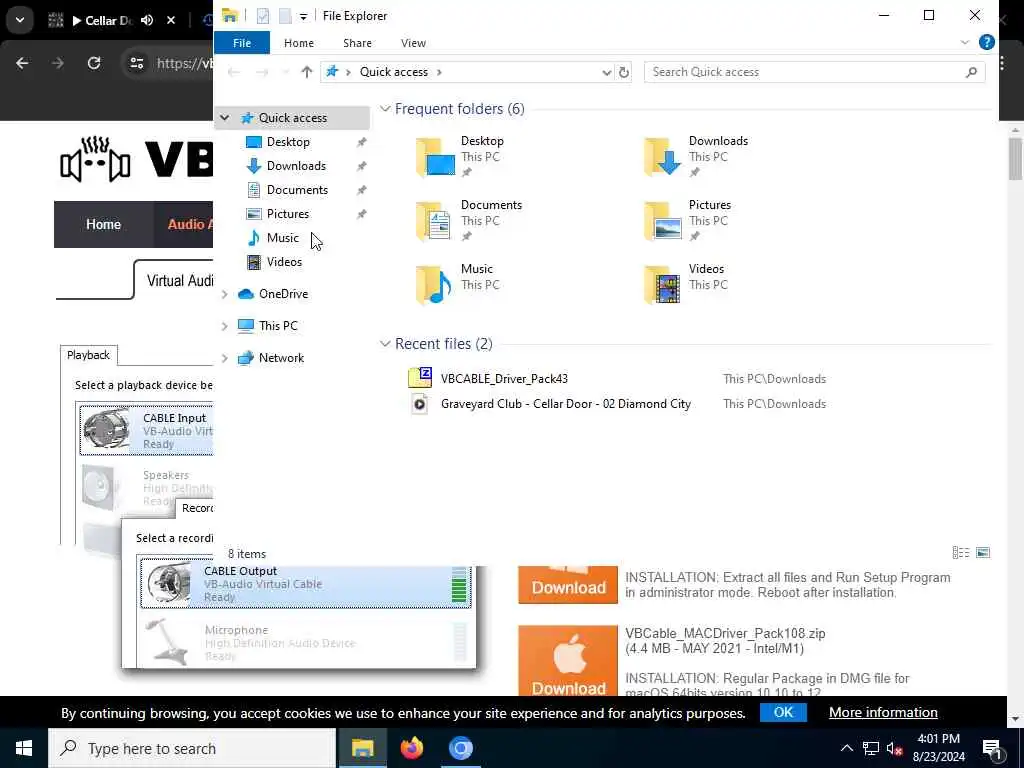This screenshot has width=1024, height=768.
Task: Select Videos in navigation pane
Action: [x=284, y=262]
